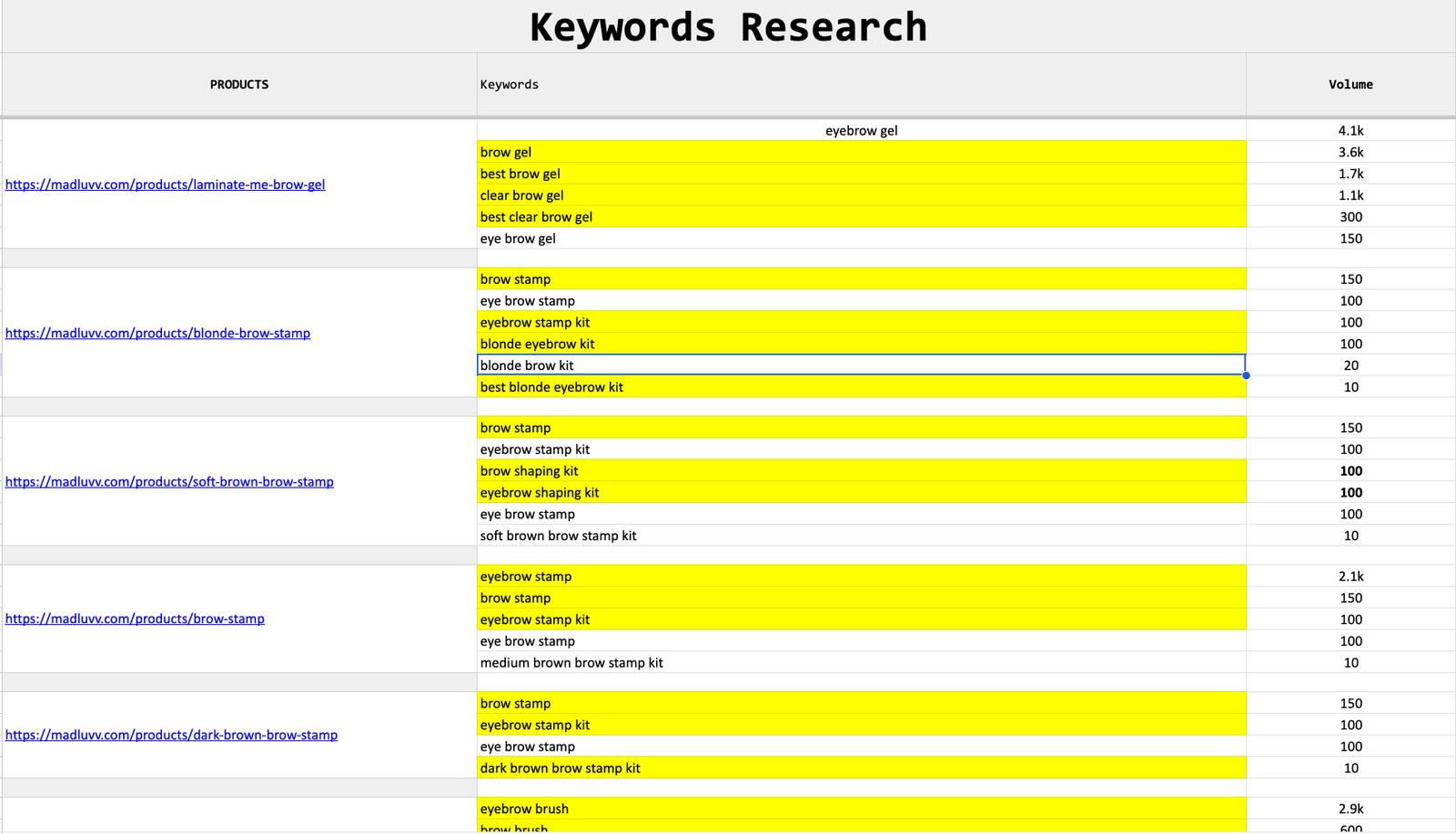The image size is (1456, 834).
Task: Select the 4.1k volume cell
Action: (x=1350, y=131)
